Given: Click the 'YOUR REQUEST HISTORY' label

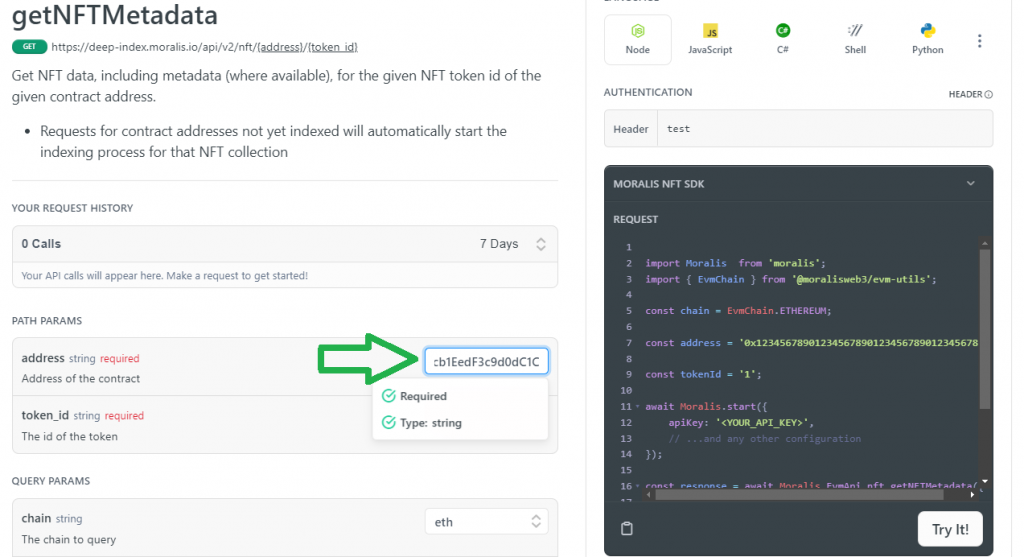Looking at the screenshot, I should click(x=72, y=208).
